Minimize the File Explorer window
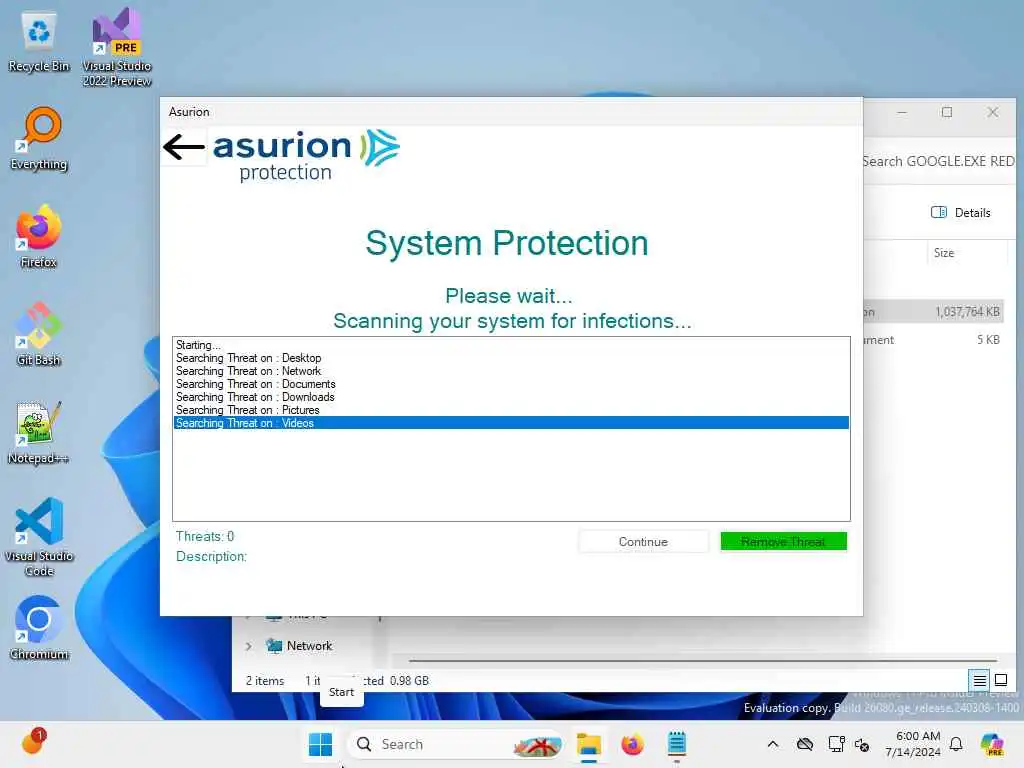1024x768 pixels. 902,112
